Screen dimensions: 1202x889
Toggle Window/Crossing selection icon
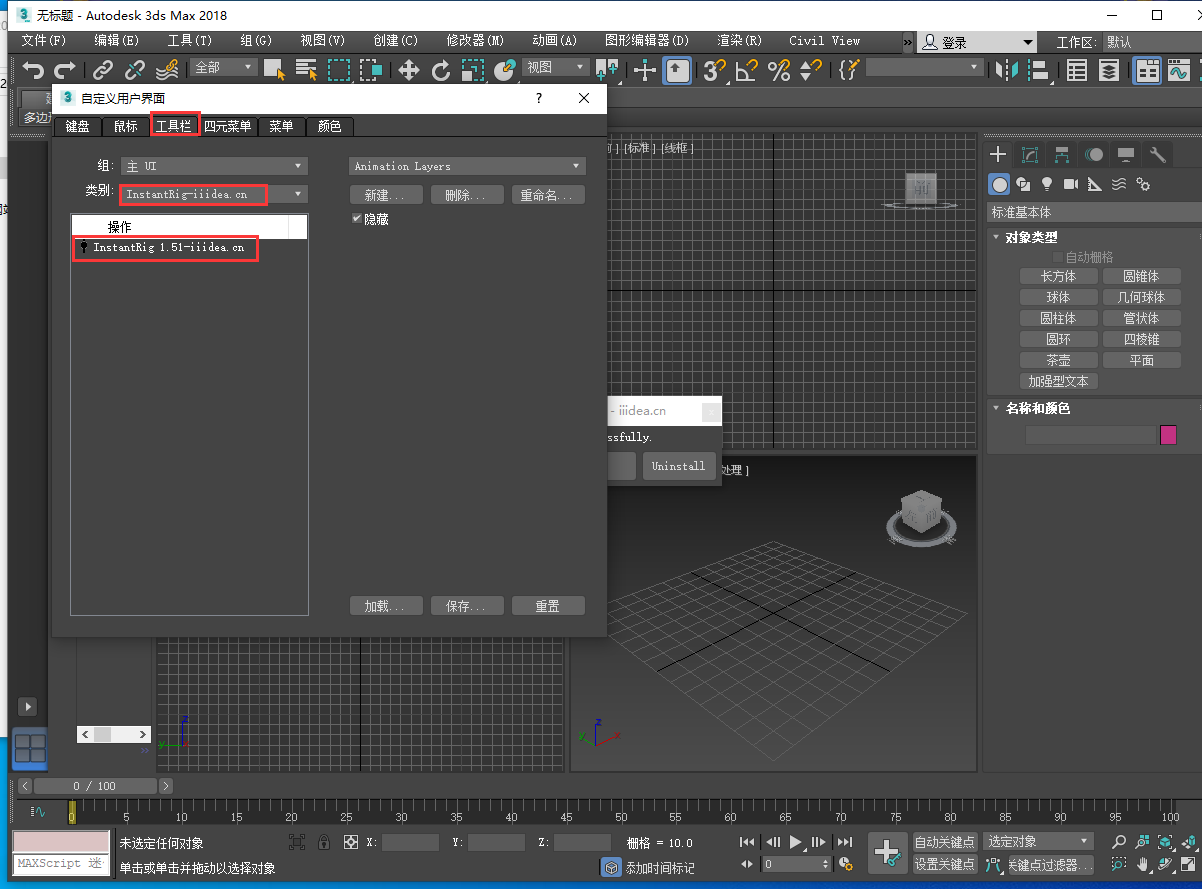(372, 70)
